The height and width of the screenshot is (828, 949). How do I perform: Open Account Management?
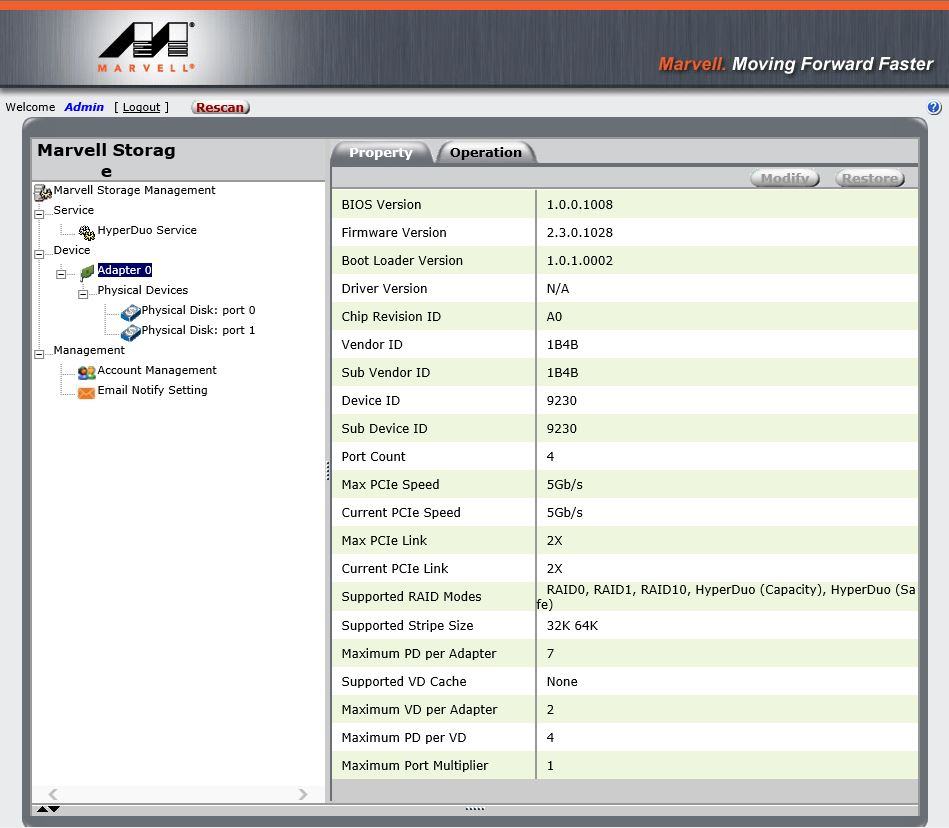157,370
